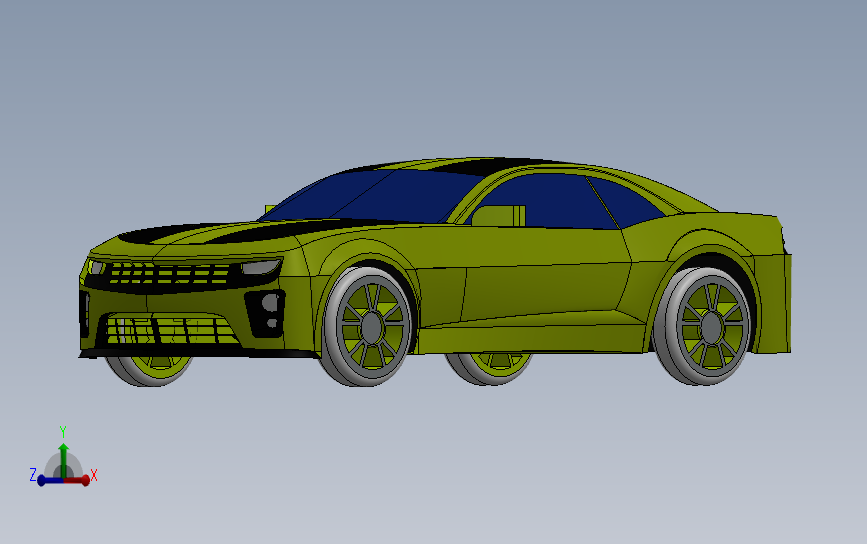The height and width of the screenshot is (544, 867).
Task: Select the far-side rear wheel under car
Action: click(x=489, y=368)
